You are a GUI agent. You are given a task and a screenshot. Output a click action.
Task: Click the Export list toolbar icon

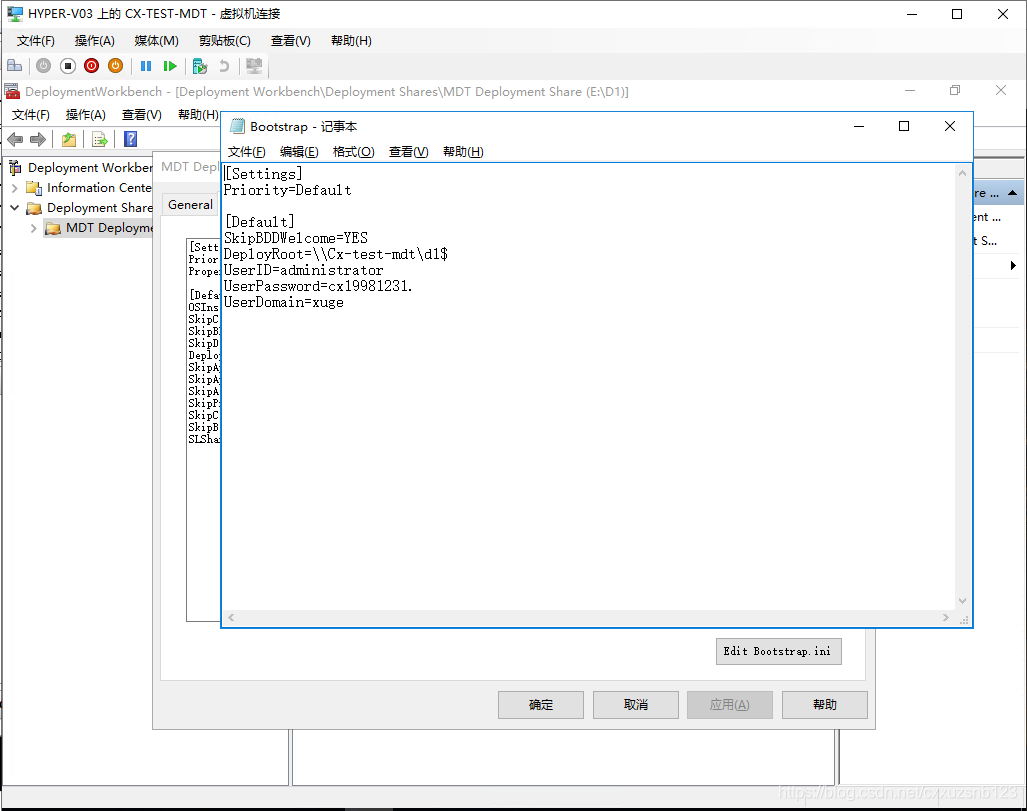100,139
